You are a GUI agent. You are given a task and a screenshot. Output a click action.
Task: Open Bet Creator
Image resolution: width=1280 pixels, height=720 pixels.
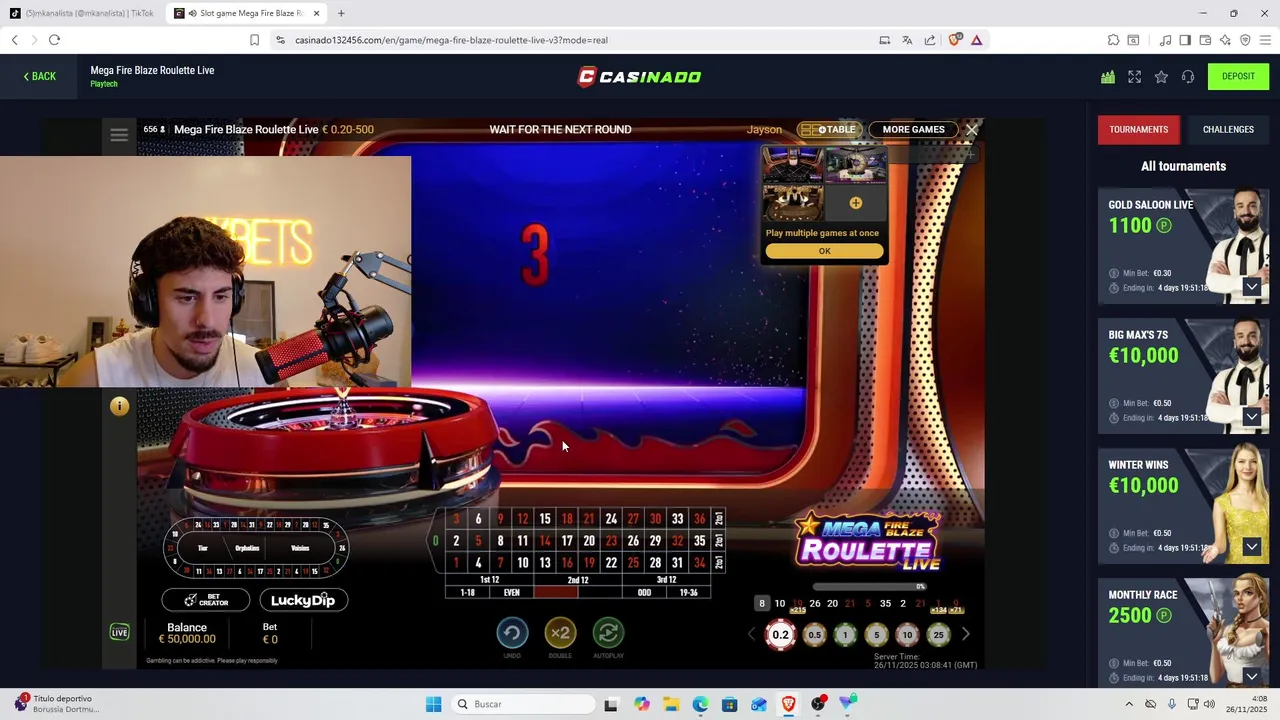point(206,600)
